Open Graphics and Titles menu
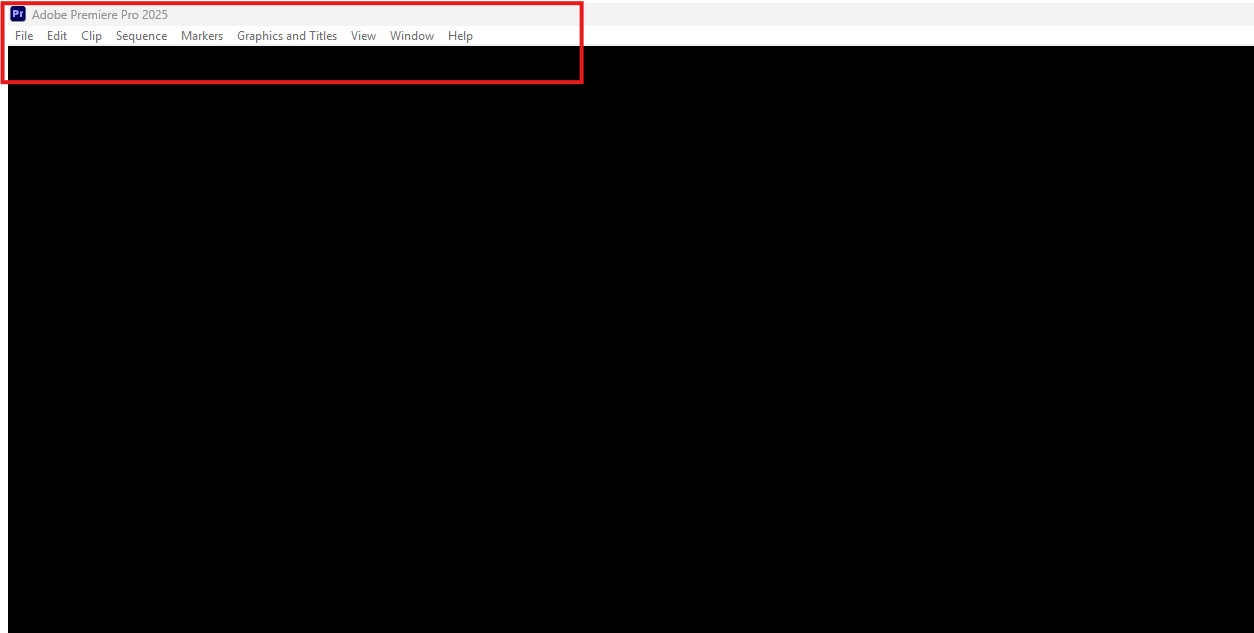Image resolution: width=1254 pixels, height=633 pixels. (287, 36)
